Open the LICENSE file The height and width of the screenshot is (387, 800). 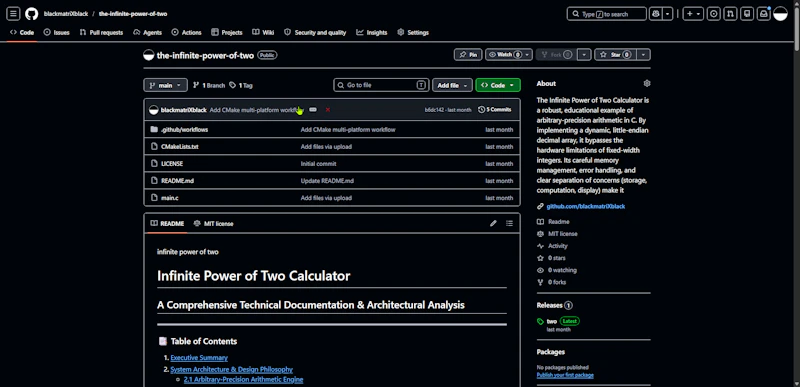pyautogui.click(x=172, y=164)
